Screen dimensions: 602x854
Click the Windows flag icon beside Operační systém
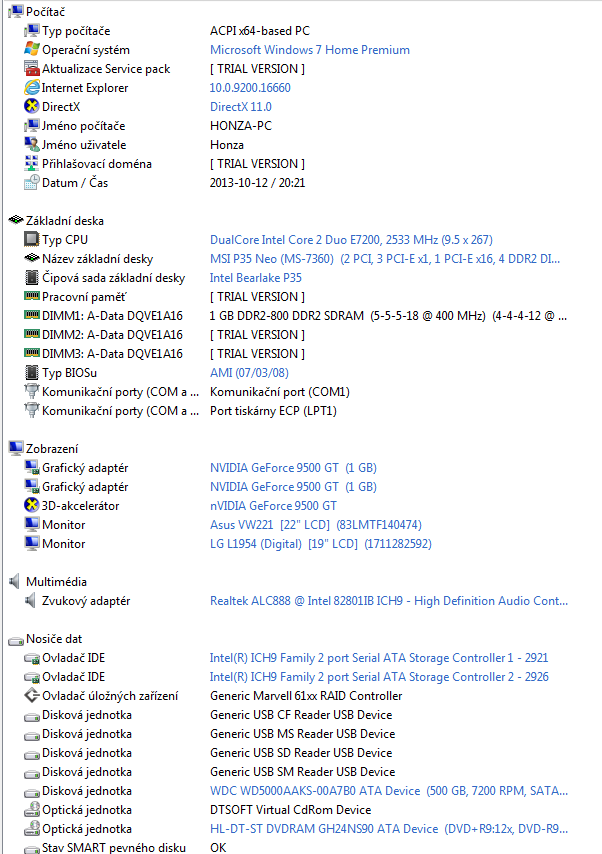(32, 49)
